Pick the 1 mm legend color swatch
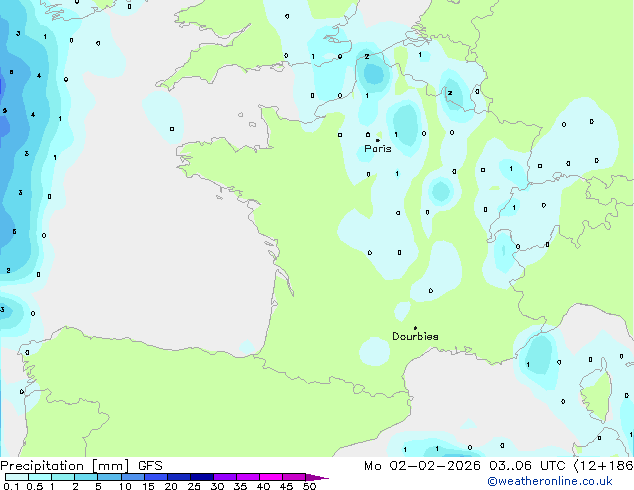The height and width of the screenshot is (490, 634). pyautogui.click(x=63, y=477)
